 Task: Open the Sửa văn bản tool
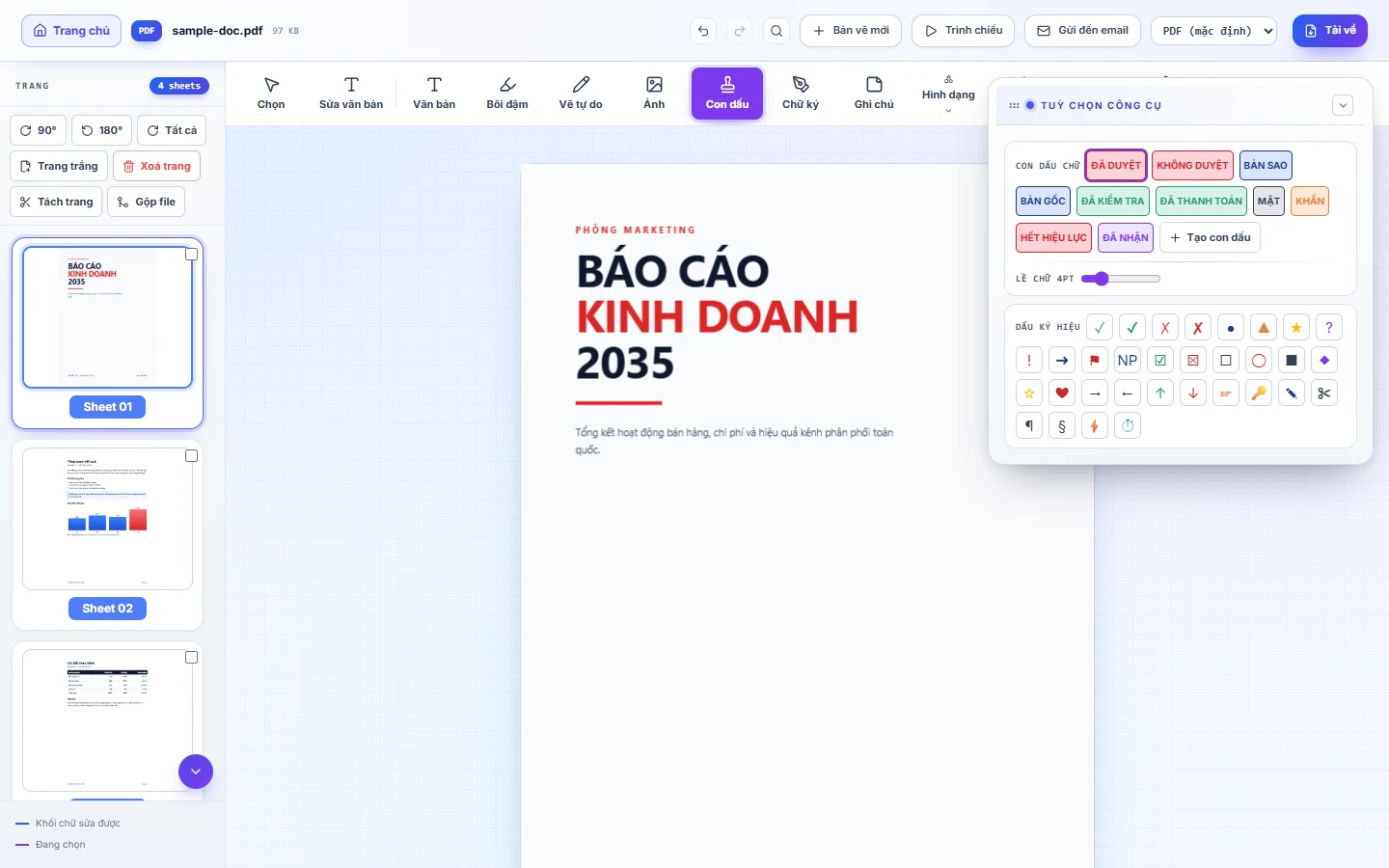click(351, 94)
